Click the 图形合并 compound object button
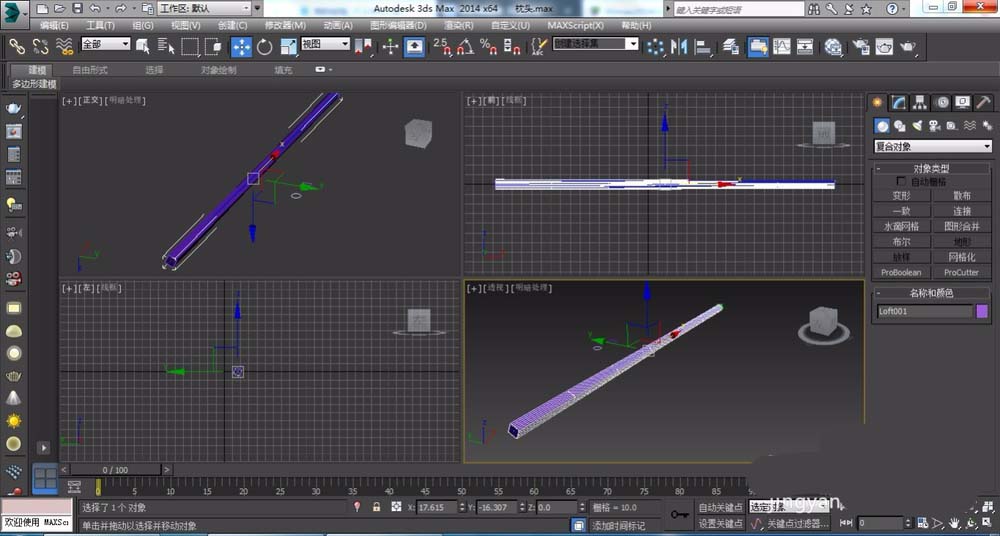The image size is (1000, 536). (x=962, y=226)
